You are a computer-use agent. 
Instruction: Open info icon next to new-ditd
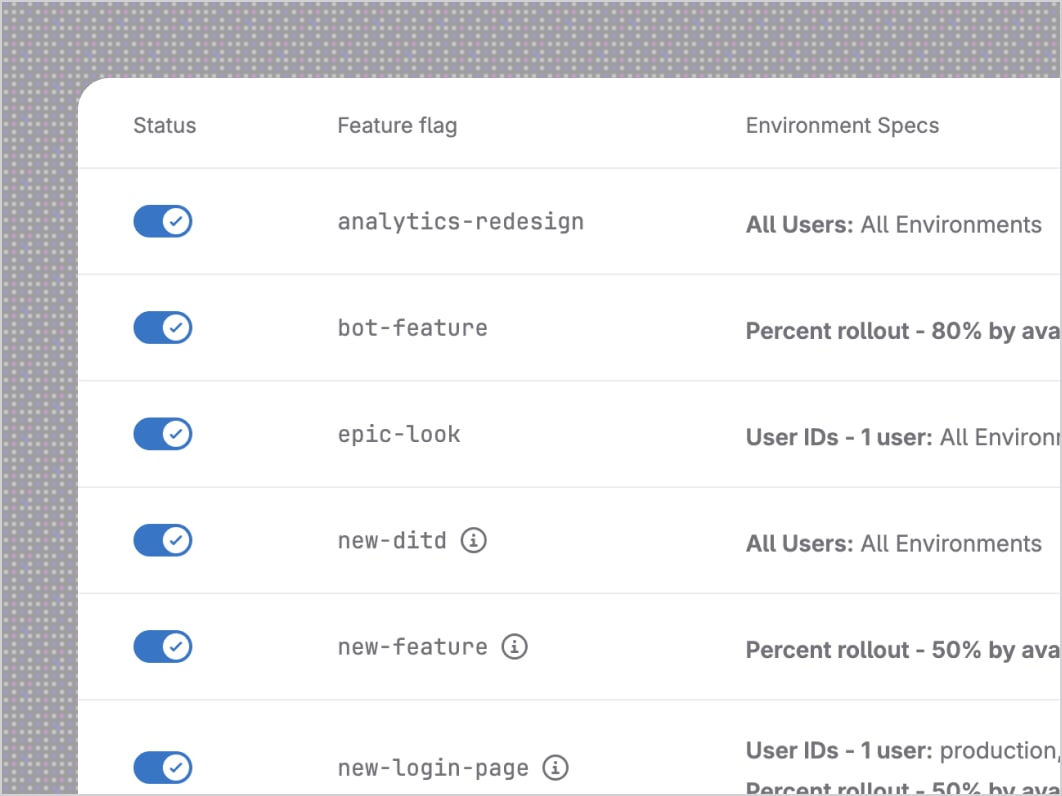473,541
